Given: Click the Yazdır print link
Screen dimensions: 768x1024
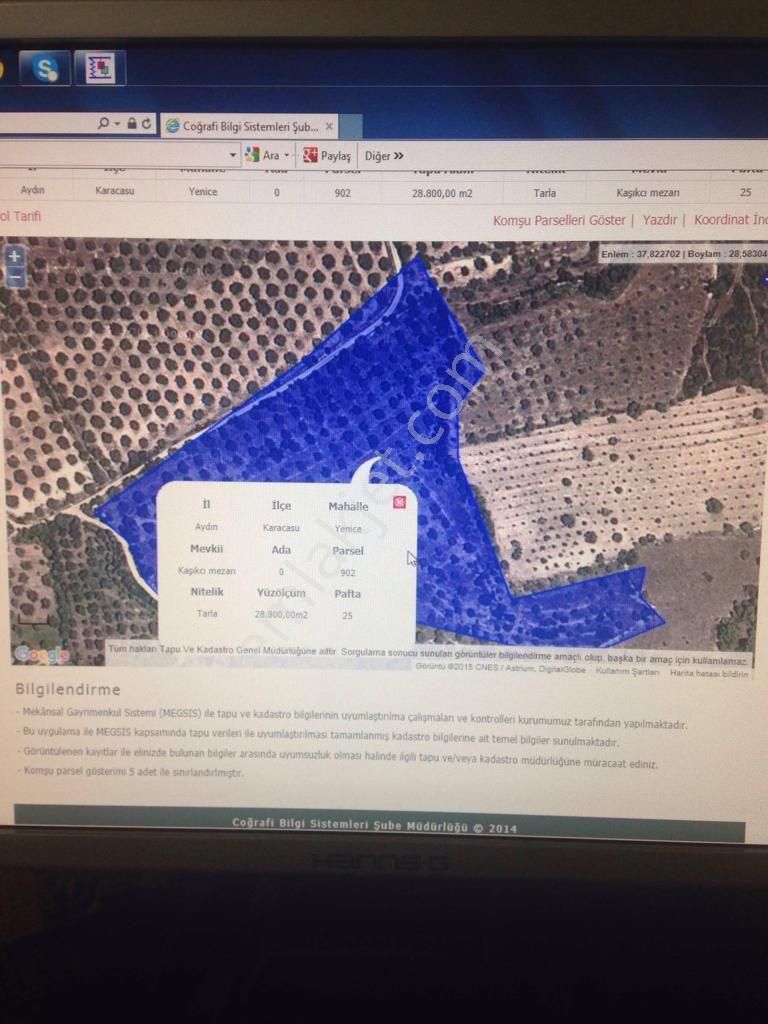Looking at the screenshot, I should click(x=660, y=219).
